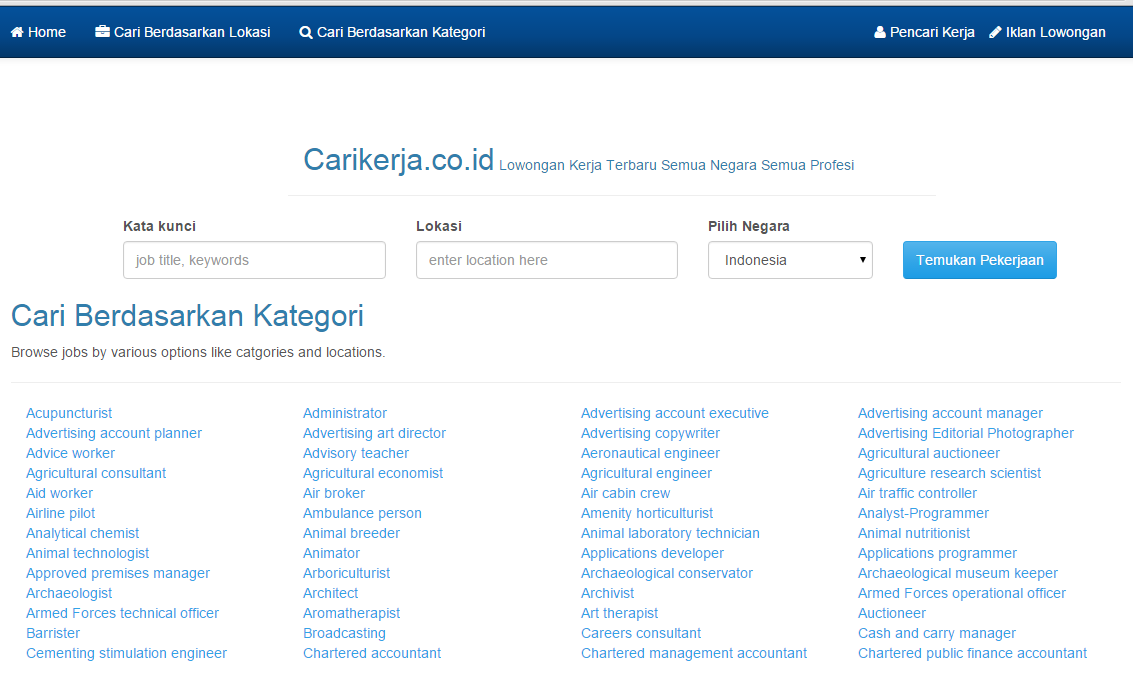Select the Air traffic controller link
Image resolution: width=1133 pixels, height=677 pixels.
[x=917, y=493]
